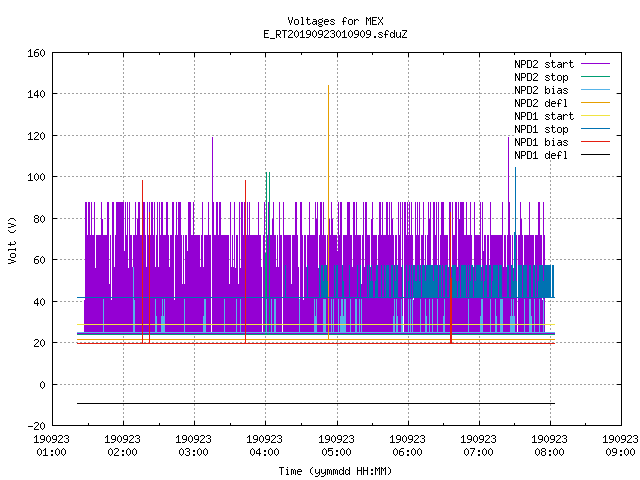Click the 08:00 time tick label
The width and height of the screenshot is (640, 480).
tap(549, 452)
